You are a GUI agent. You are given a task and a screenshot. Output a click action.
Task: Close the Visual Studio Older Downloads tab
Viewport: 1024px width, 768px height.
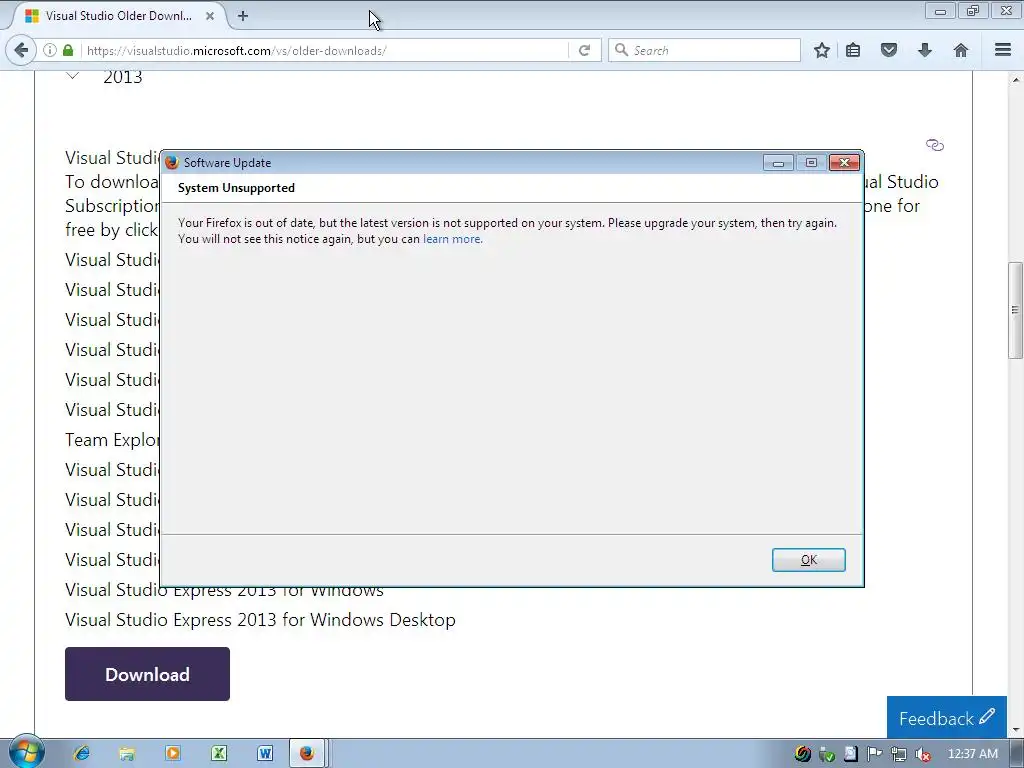(x=210, y=16)
